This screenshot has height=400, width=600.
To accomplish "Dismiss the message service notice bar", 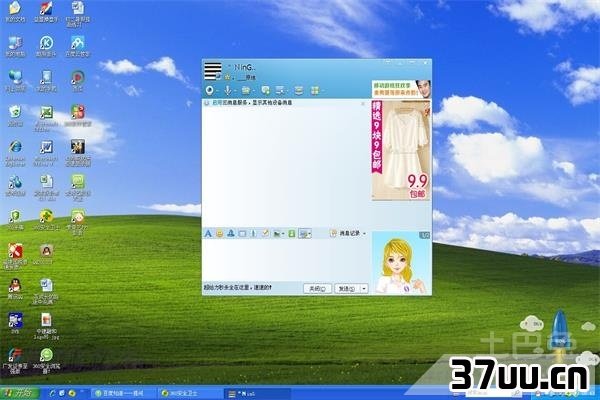I will coord(363,103).
